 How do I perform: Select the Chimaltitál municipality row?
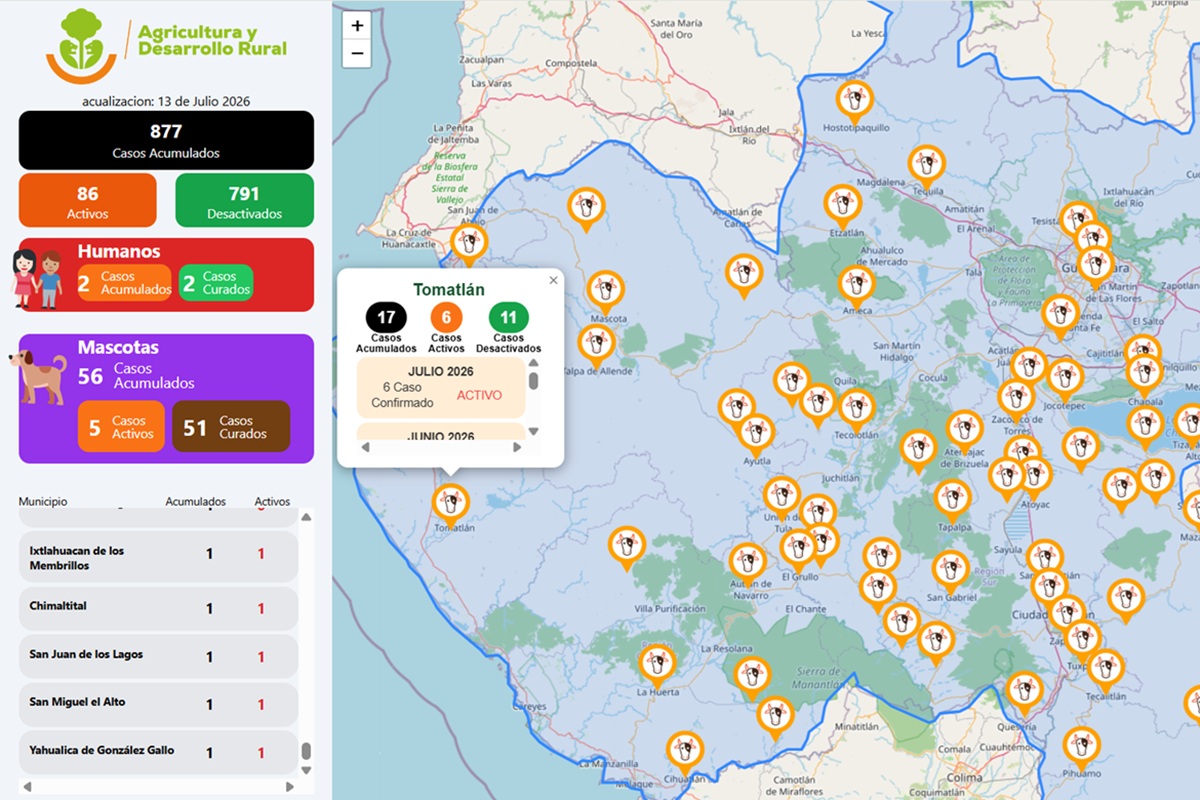click(159, 608)
